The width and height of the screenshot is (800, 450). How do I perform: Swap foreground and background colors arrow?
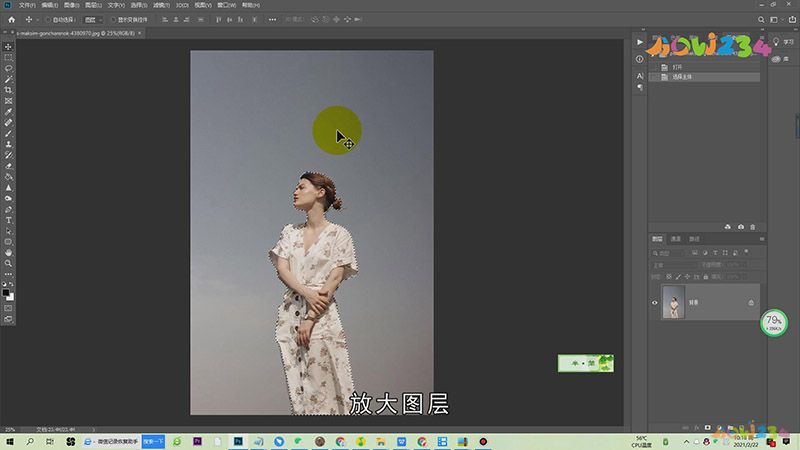coord(11,284)
